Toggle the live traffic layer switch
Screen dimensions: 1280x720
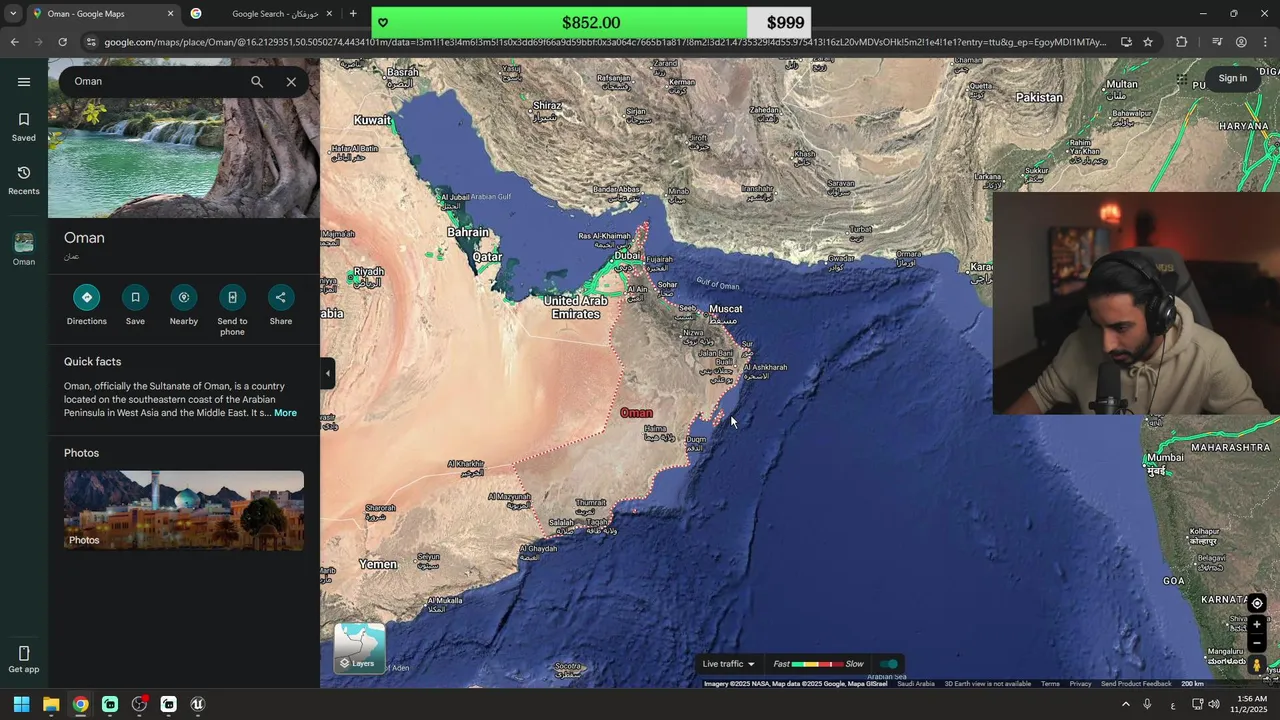(x=888, y=664)
